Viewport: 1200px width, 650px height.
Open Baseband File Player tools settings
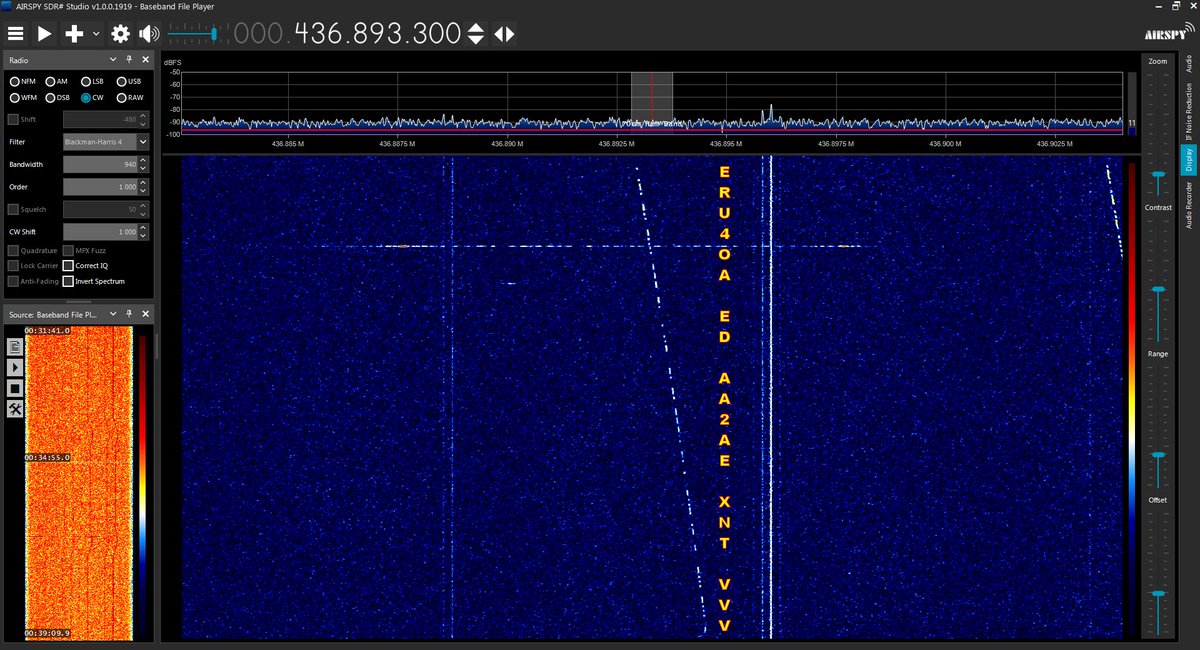[14, 409]
